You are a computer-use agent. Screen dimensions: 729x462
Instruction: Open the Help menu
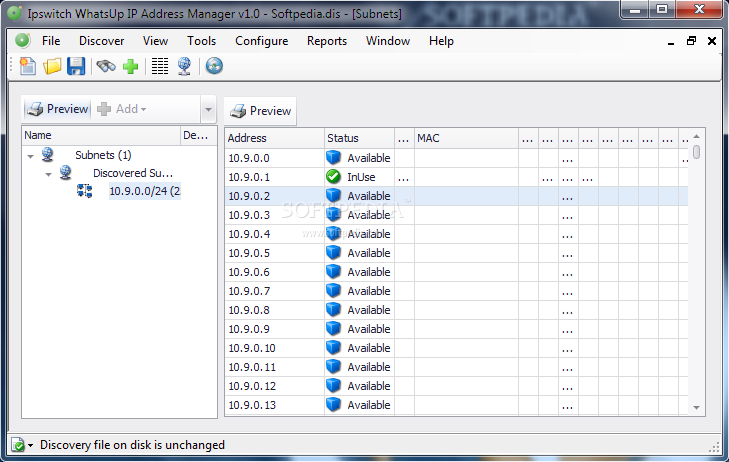coord(441,41)
